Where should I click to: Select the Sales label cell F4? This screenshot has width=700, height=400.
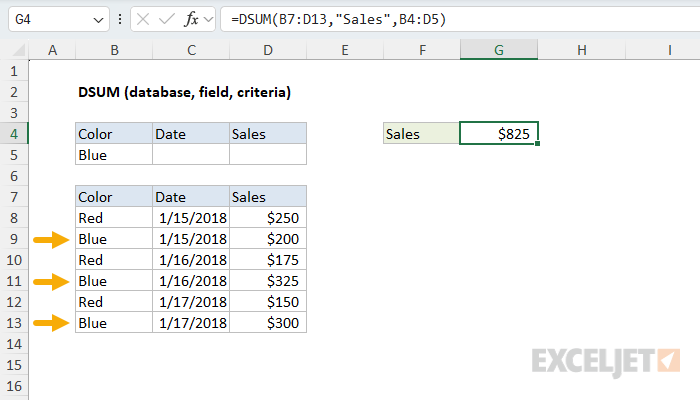click(x=421, y=133)
